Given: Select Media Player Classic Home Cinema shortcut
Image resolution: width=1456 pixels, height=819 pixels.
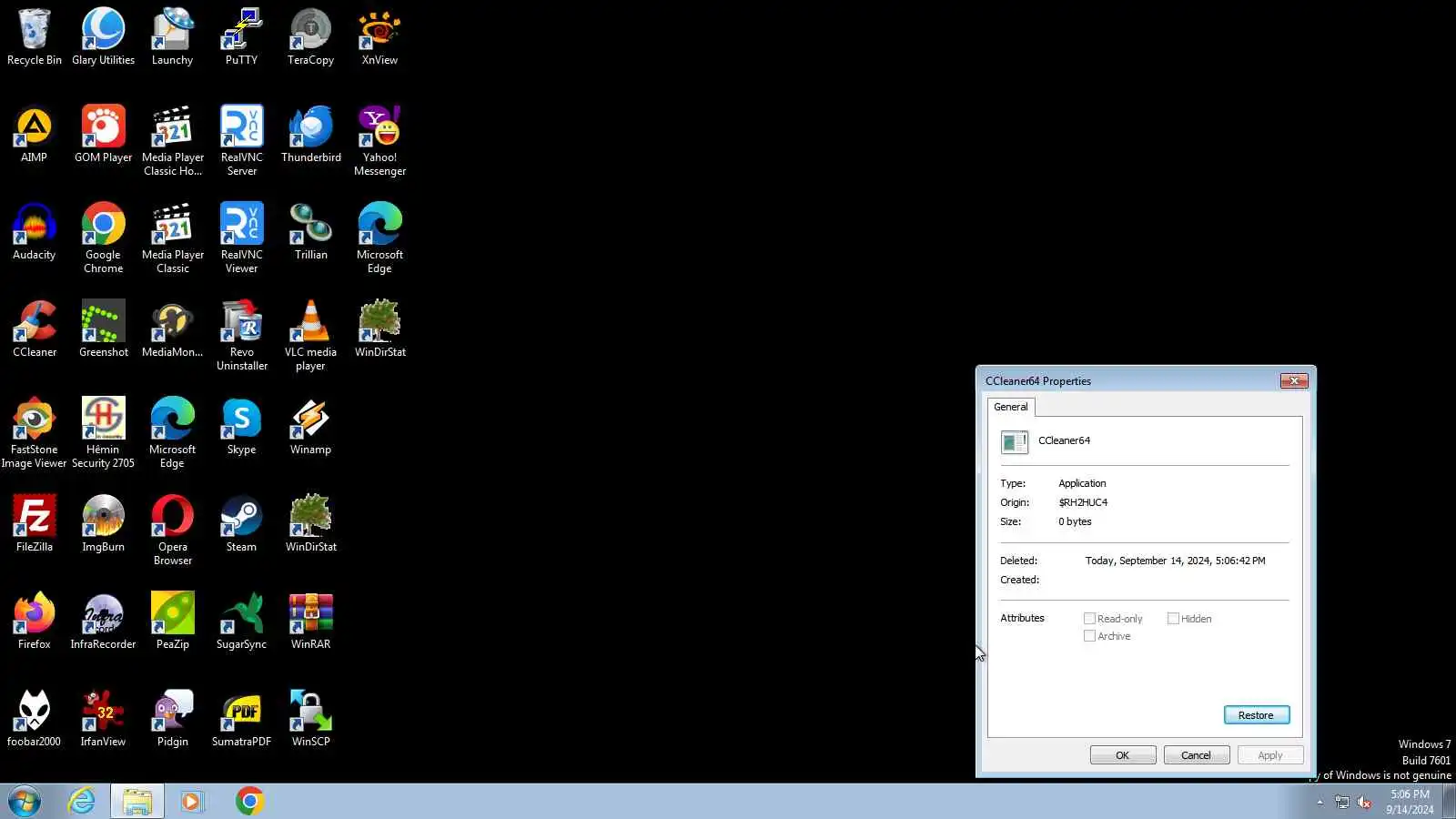Looking at the screenshot, I should 172,142.
